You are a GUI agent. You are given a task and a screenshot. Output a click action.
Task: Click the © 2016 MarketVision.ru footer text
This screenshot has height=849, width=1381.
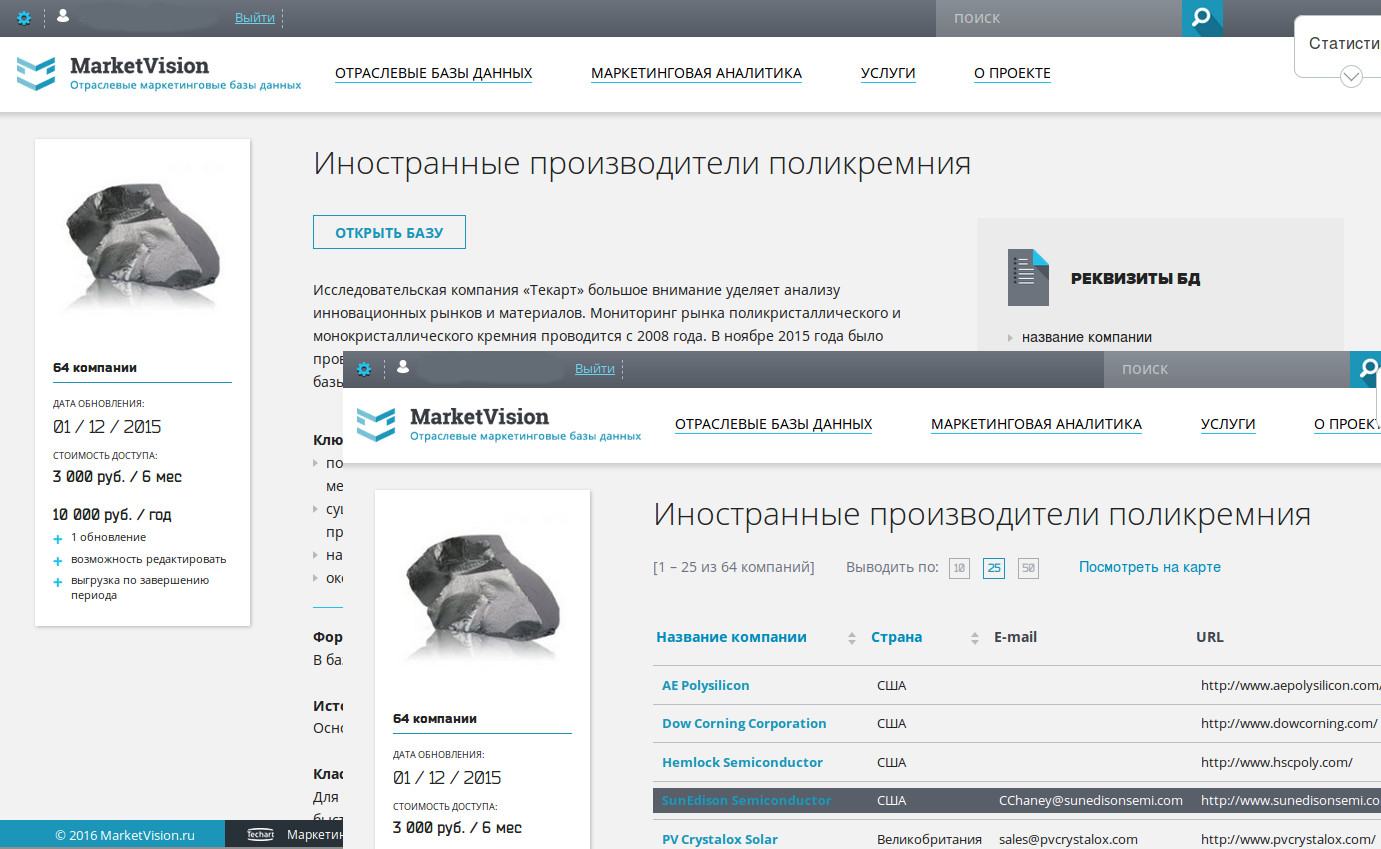[x=125, y=835]
